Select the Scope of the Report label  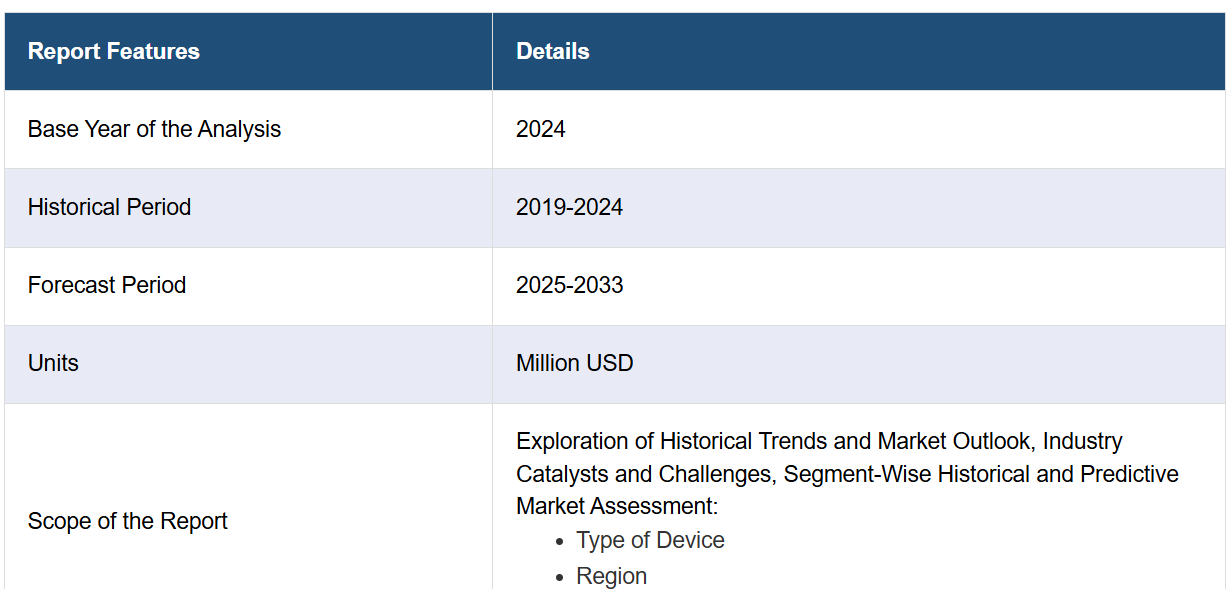pyautogui.click(x=127, y=521)
